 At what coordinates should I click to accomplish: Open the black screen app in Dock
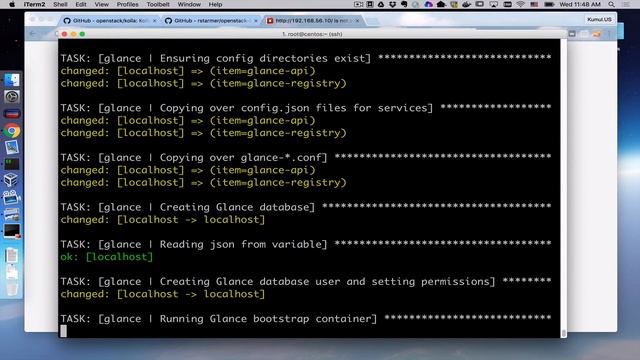click(x=11, y=231)
